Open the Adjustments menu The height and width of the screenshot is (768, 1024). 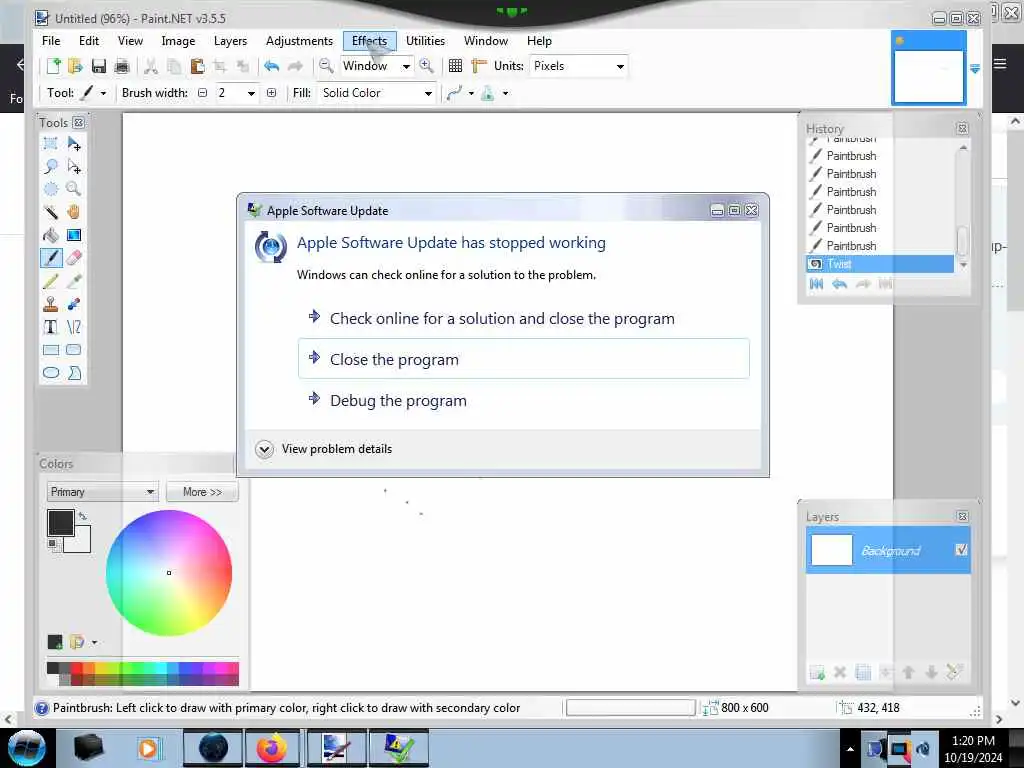(299, 41)
